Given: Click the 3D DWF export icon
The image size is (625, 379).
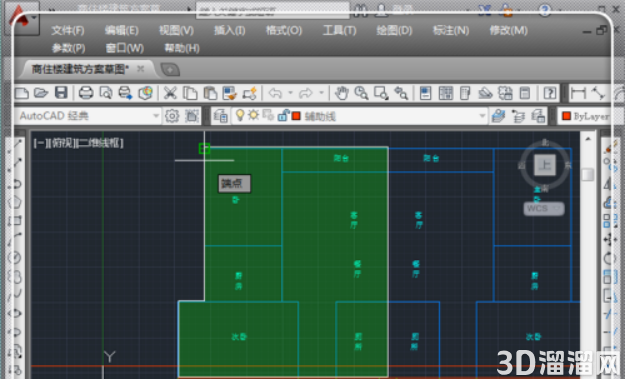Looking at the screenshot, I should coord(145,93).
